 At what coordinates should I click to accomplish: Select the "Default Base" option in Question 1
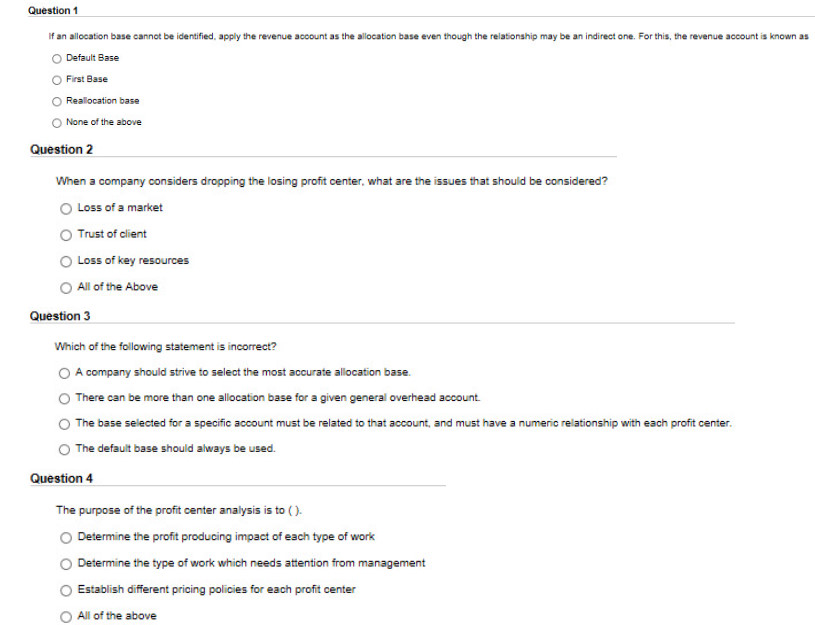(55, 58)
